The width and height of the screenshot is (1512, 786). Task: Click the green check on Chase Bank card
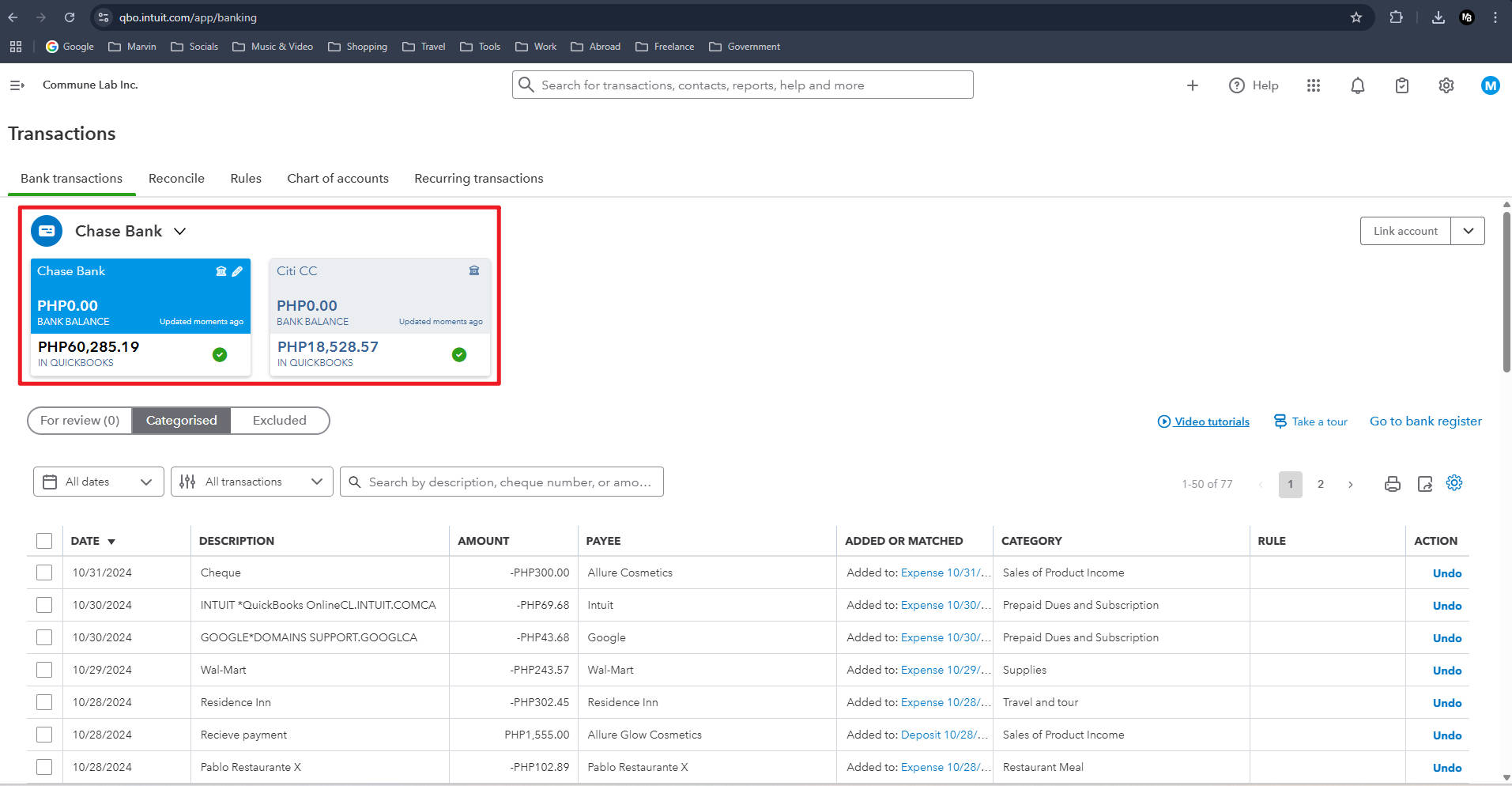220,354
